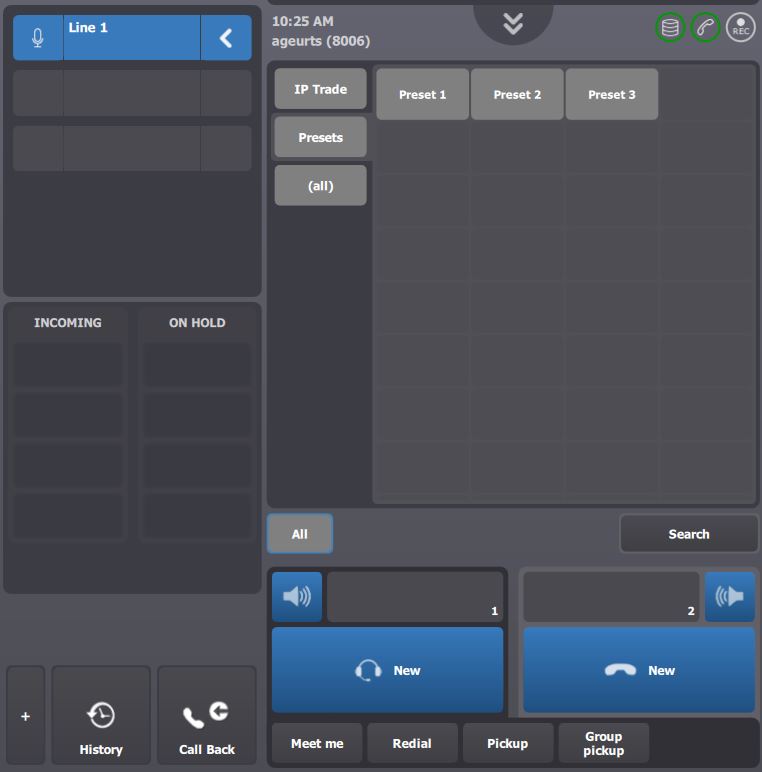Select Preset 2

click(x=517, y=95)
